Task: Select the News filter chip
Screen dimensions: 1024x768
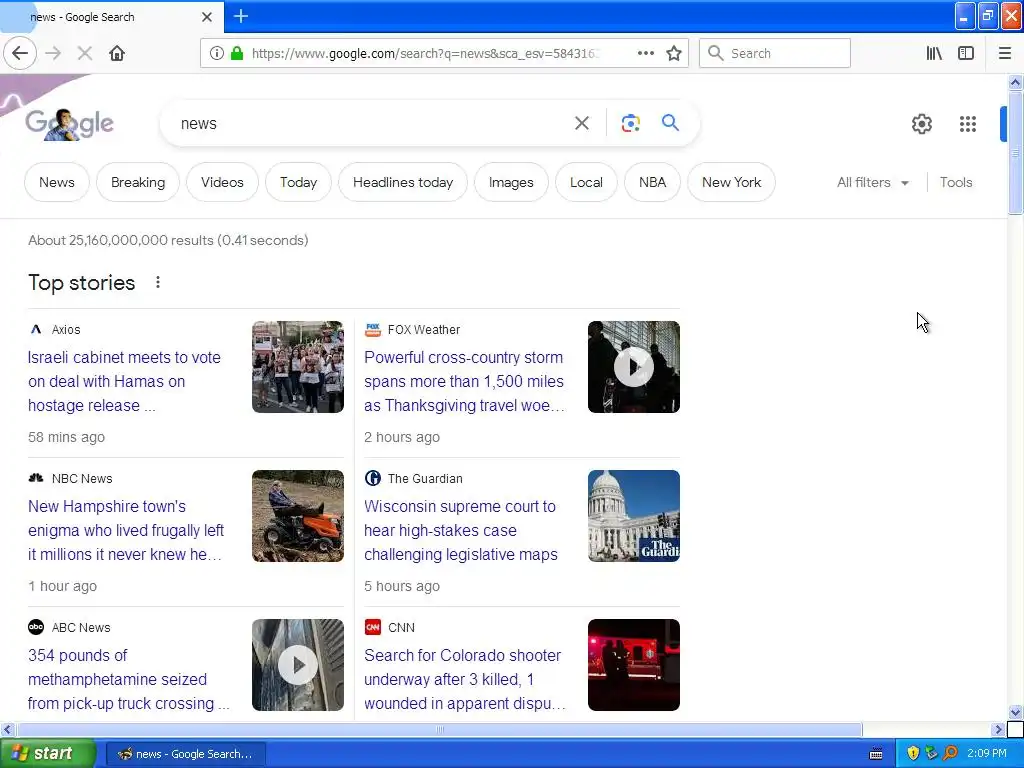Action: (x=57, y=182)
